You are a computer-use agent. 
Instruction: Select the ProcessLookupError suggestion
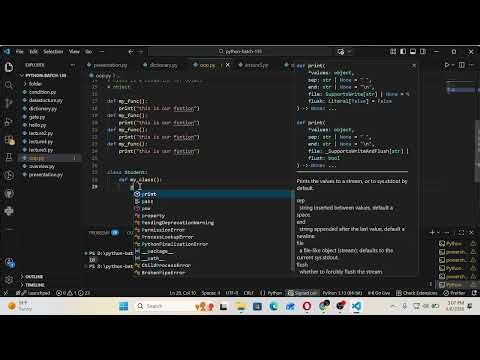pos(212,237)
